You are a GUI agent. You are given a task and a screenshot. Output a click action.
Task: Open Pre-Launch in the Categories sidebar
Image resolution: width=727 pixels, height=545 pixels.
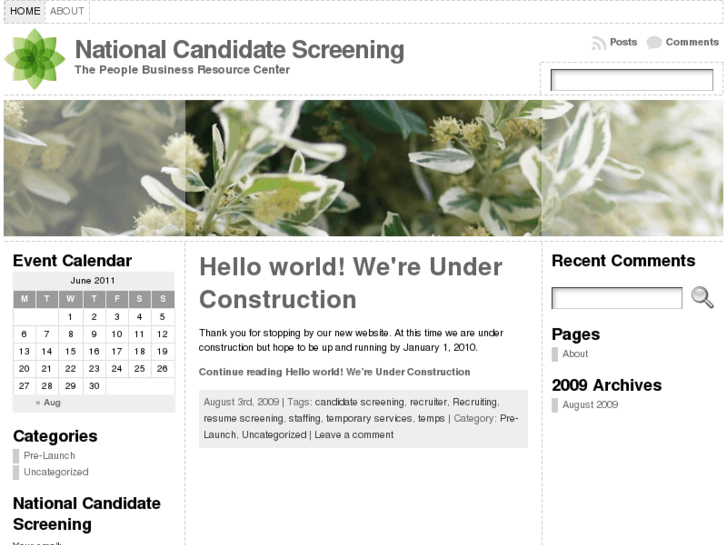[49, 455]
